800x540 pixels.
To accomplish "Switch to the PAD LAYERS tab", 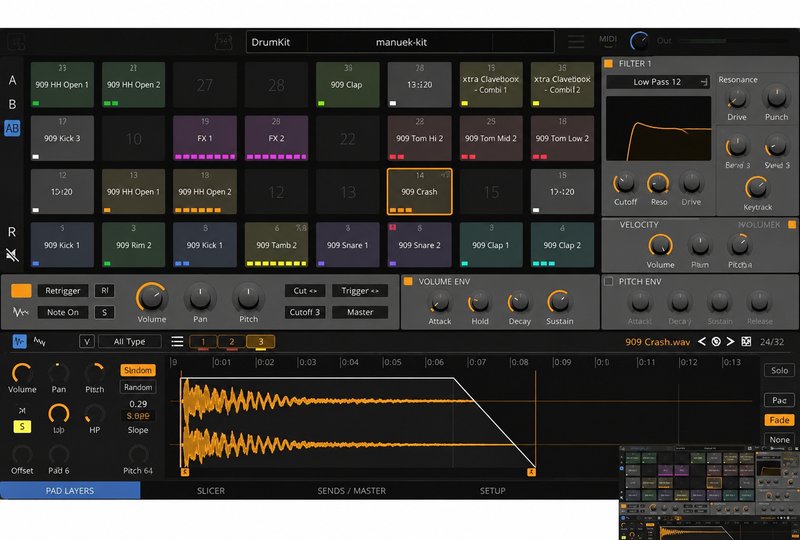I will 70,490.
